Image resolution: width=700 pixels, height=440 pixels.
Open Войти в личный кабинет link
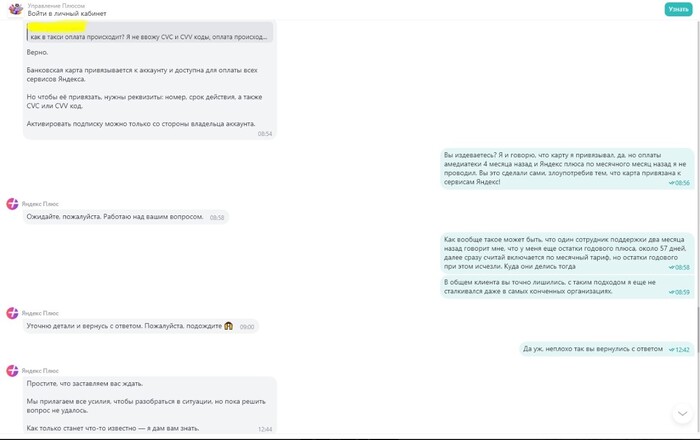click(x=67, y=13)
